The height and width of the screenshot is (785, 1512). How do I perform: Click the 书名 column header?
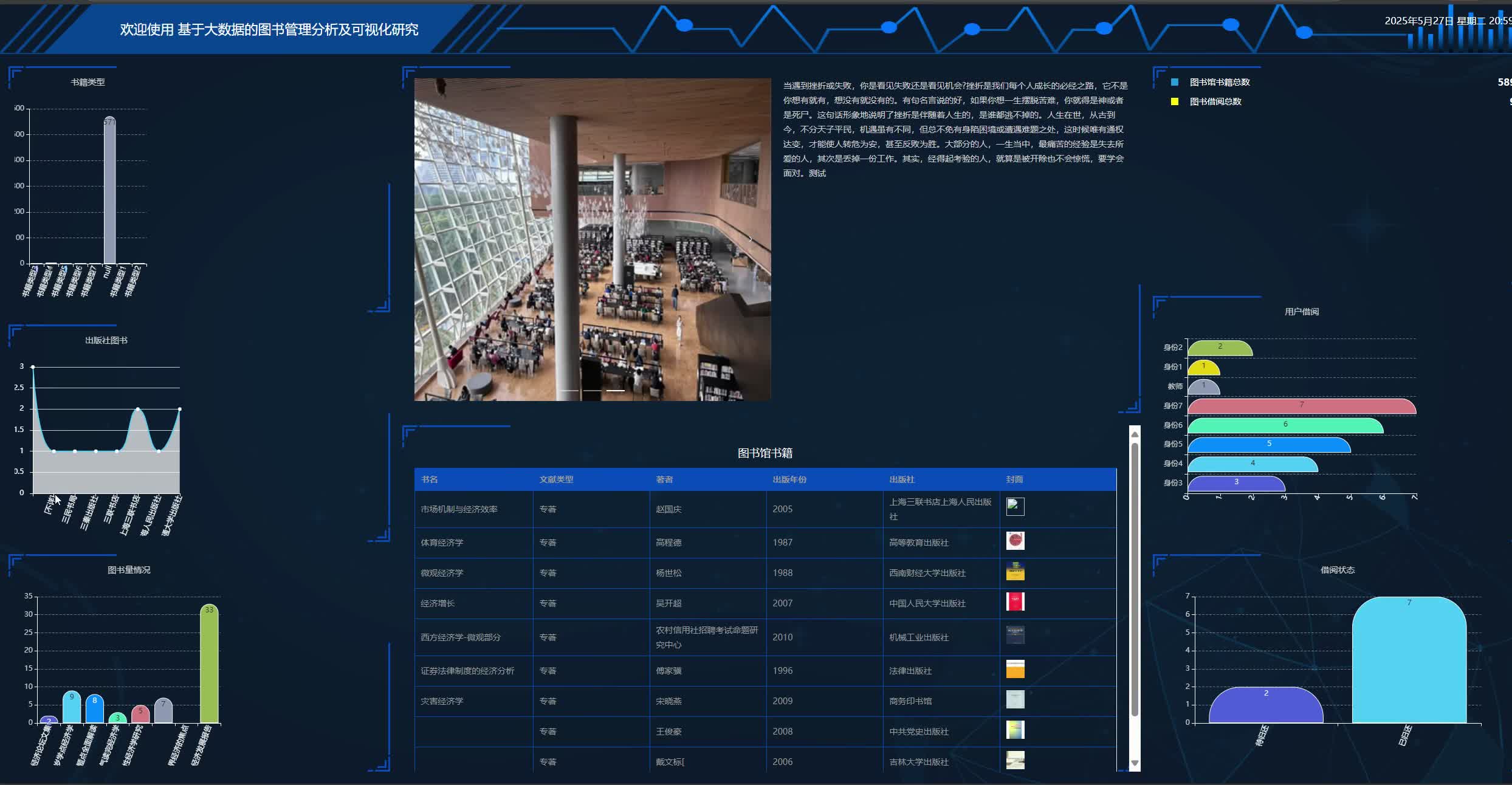click(x=429, y=479)
